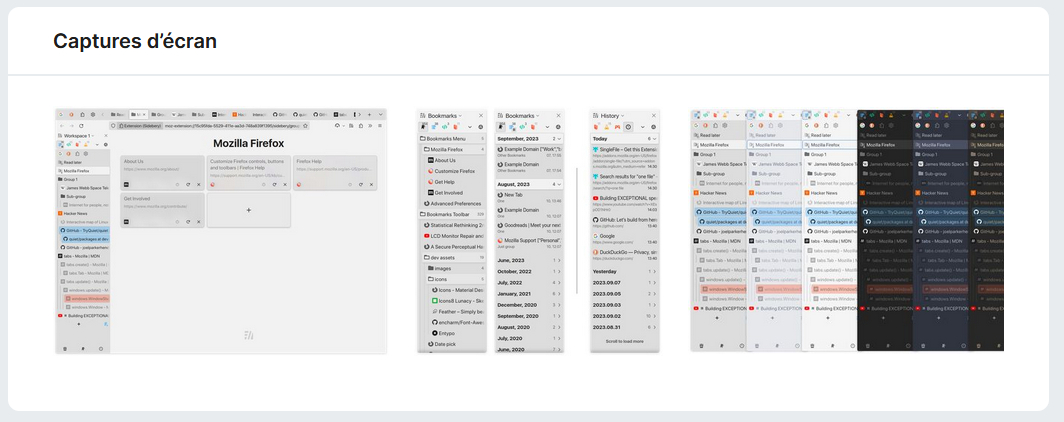Viewport: 1064px width, 422px height.
Task: Expand the June, 2023 bookmarks group
Action: pyautogui.click(x=530, y=261)
